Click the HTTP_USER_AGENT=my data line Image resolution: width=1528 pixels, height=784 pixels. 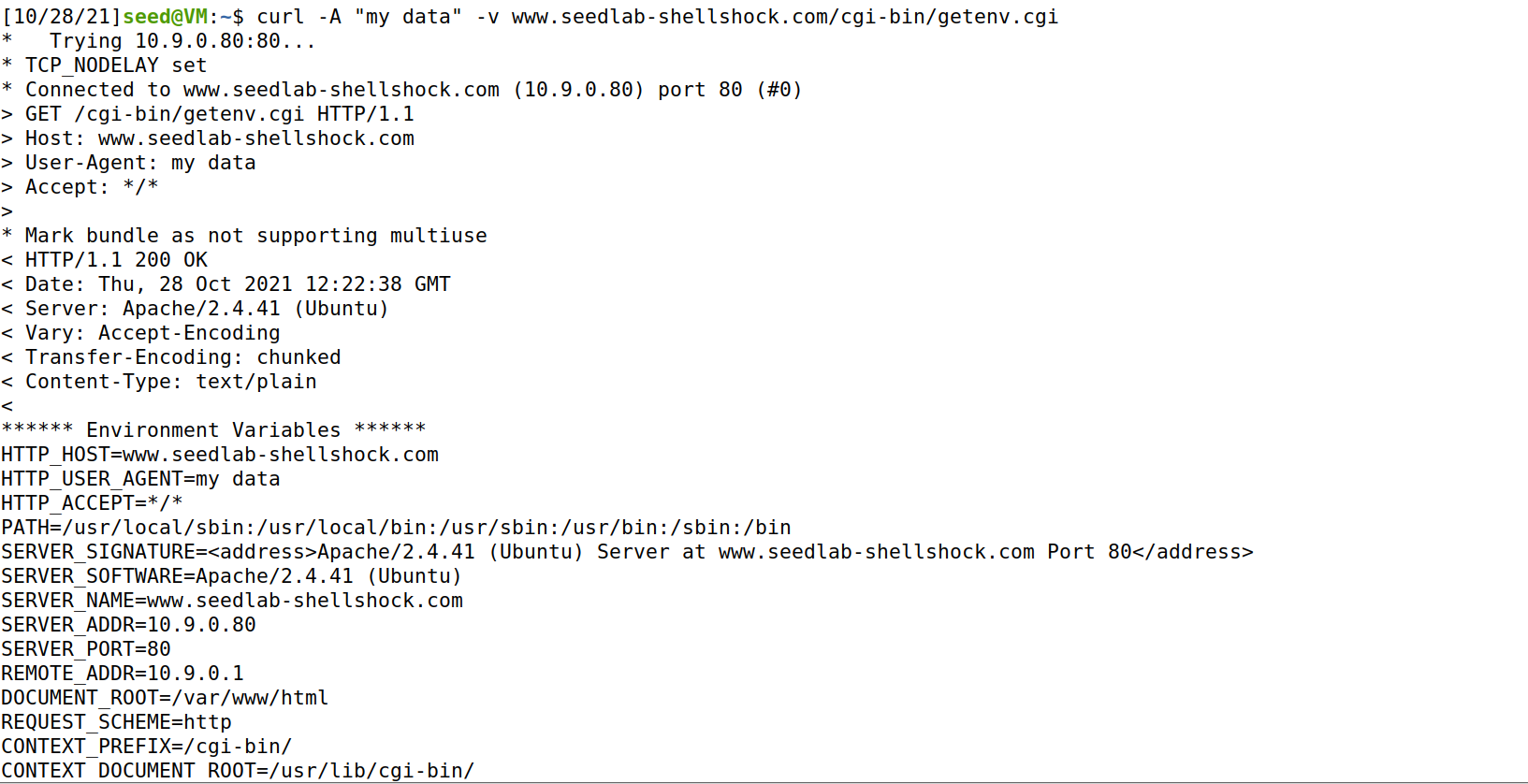140,479
